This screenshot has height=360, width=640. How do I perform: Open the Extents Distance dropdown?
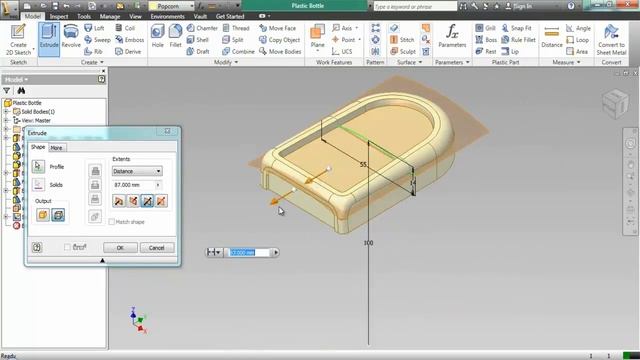(x=137, y=171)
